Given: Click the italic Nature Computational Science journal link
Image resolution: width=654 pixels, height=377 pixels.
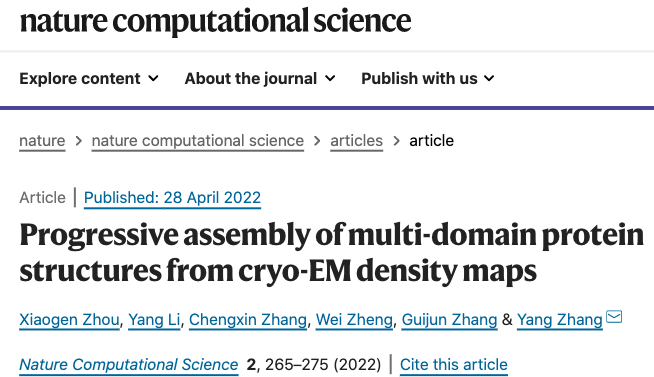Looking at the screenshot, I should point(129,365).
